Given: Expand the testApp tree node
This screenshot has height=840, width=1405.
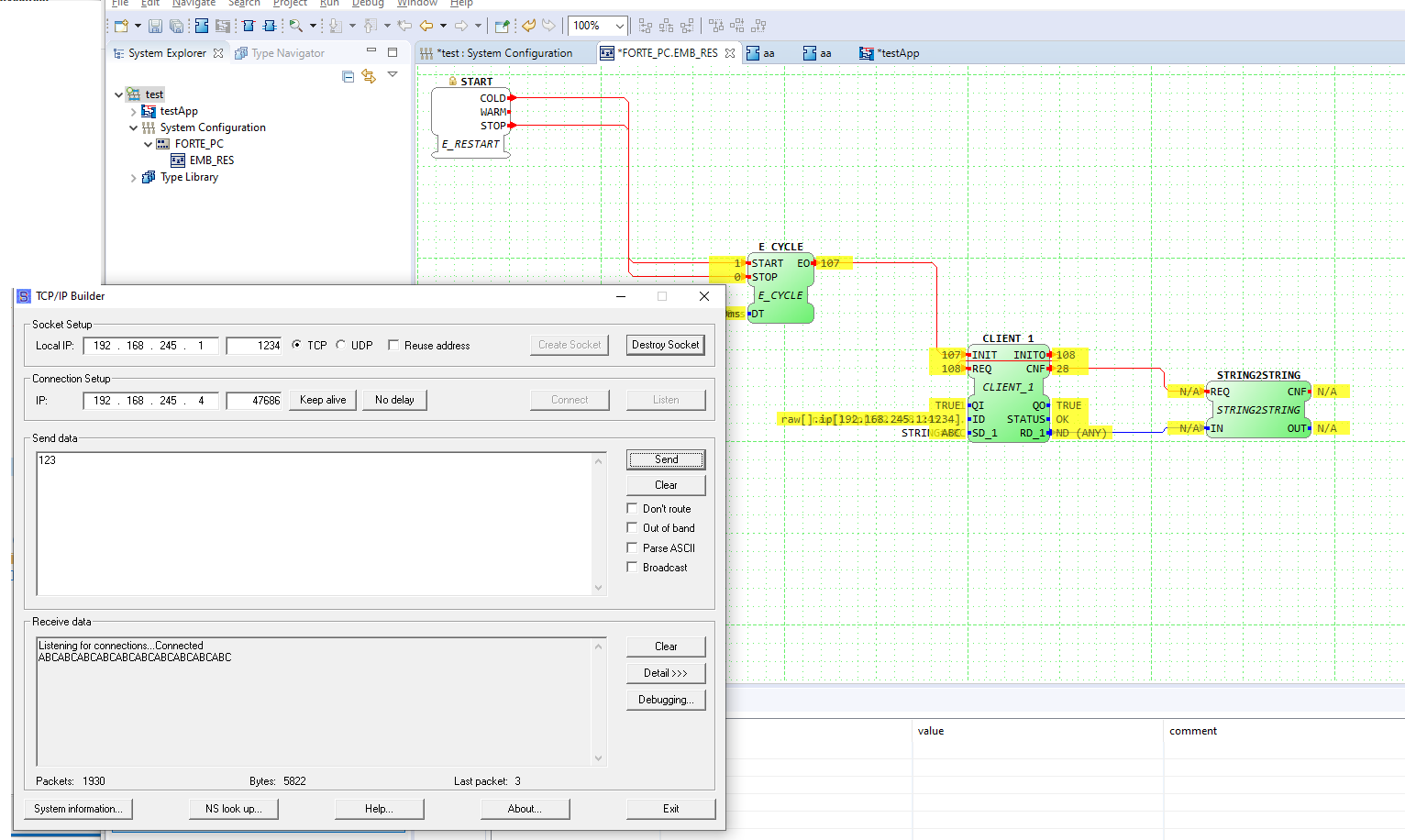Looking at the screenshot, I should [x=133, y=111].
